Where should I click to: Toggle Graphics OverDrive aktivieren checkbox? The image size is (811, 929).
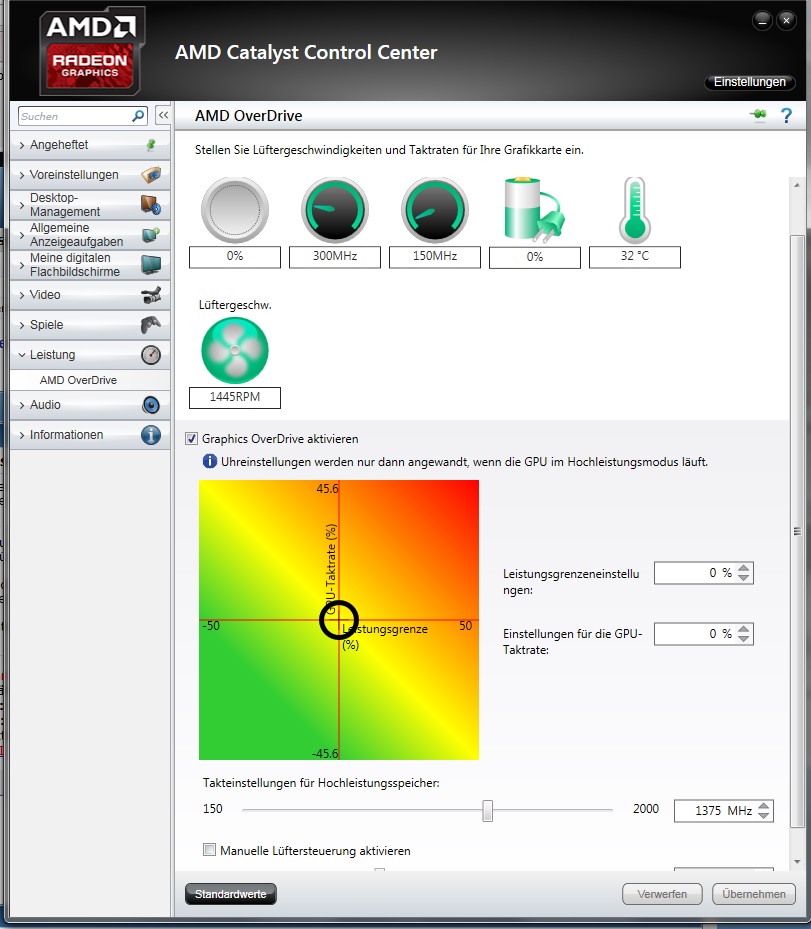tap(191, 438)
